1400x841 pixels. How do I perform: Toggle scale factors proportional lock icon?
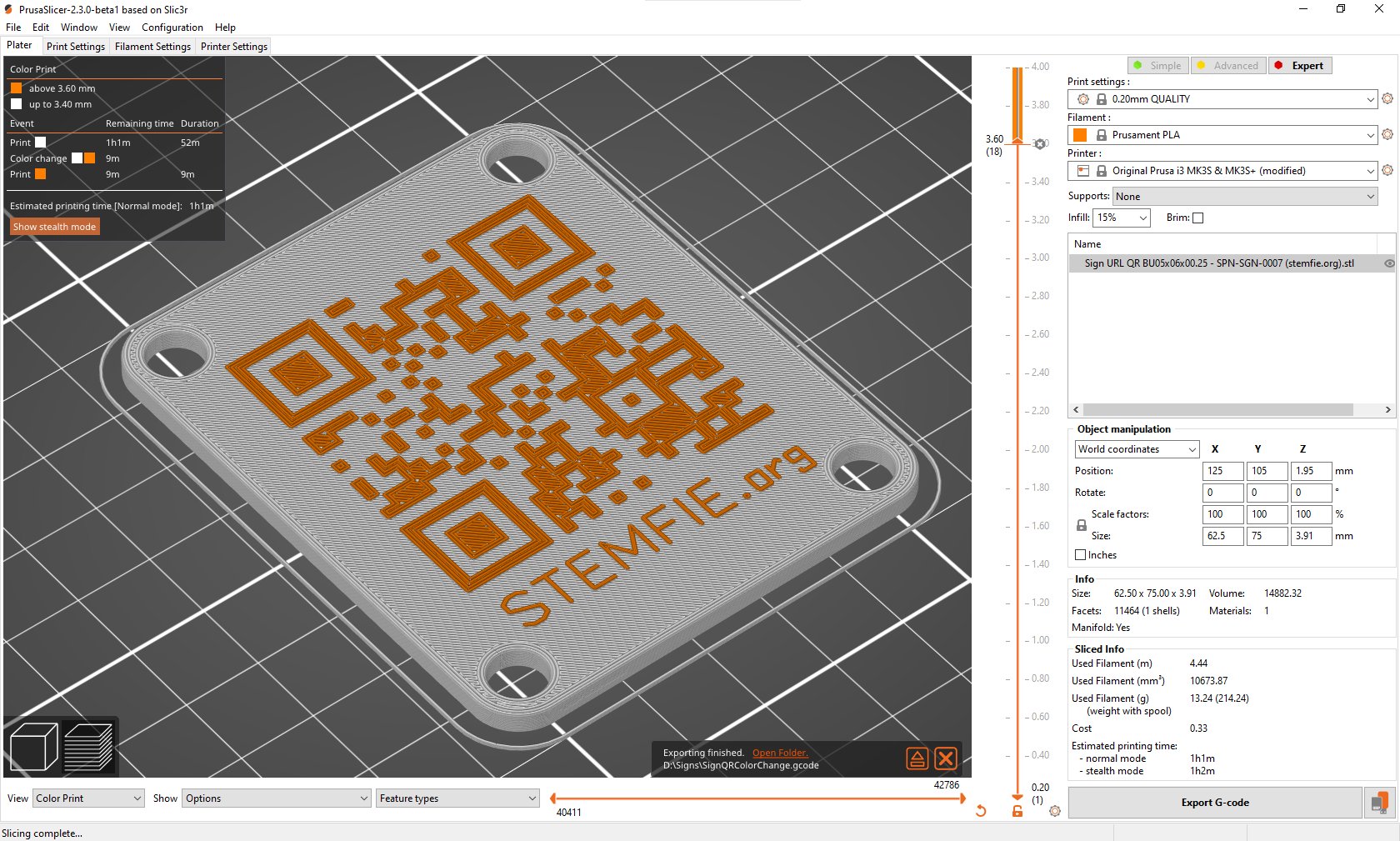[x=1082, y=525]
